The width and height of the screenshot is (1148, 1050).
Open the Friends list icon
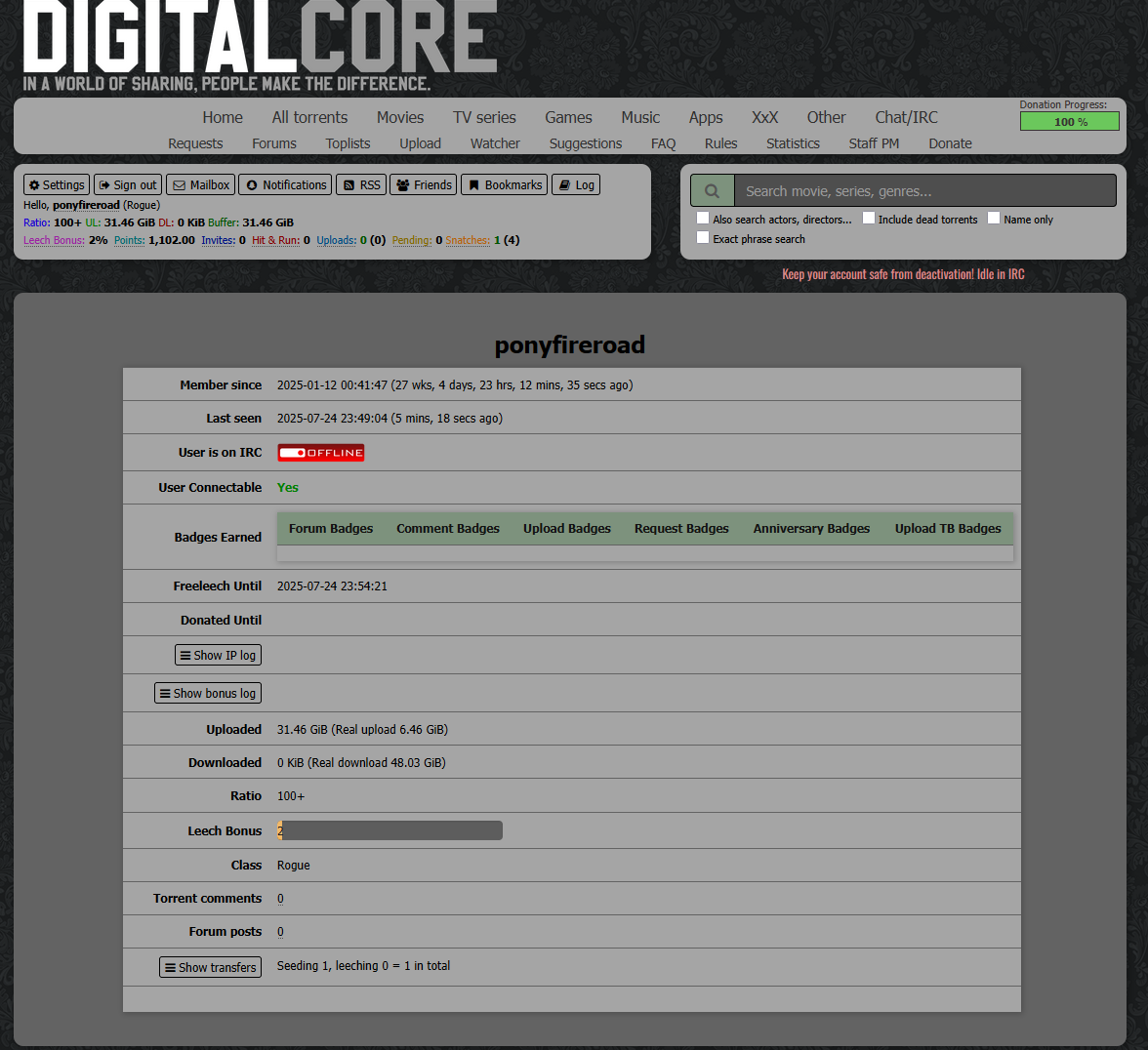click(x=424, y=185)
